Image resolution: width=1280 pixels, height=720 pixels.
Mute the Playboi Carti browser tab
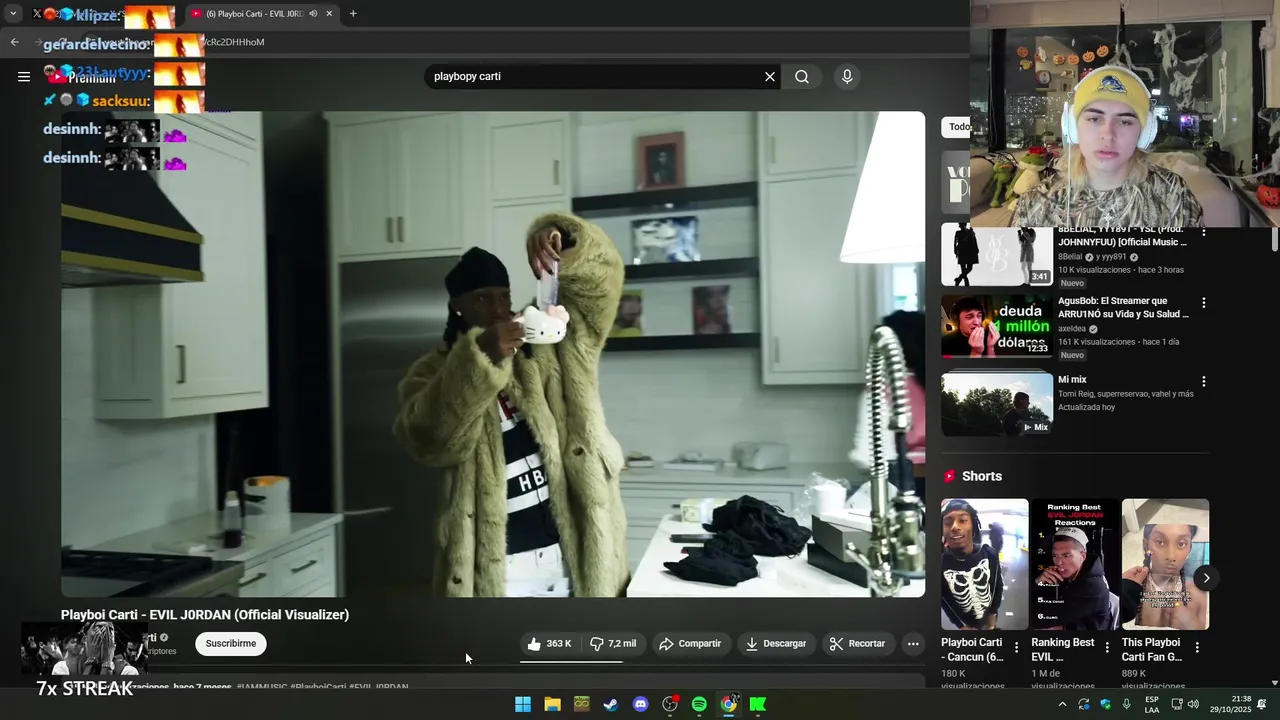(x=313, y=14)
